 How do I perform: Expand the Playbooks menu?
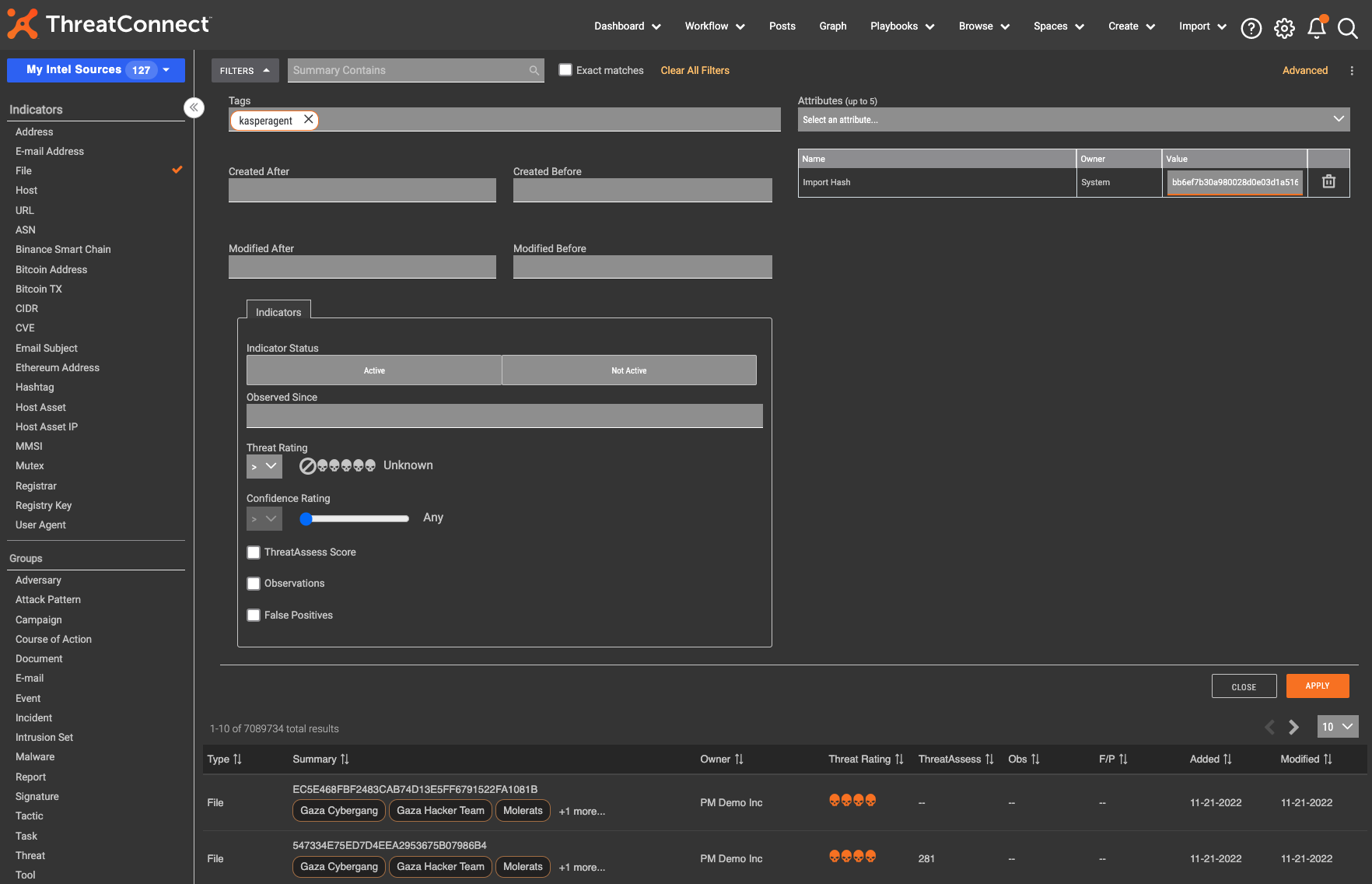902,26
